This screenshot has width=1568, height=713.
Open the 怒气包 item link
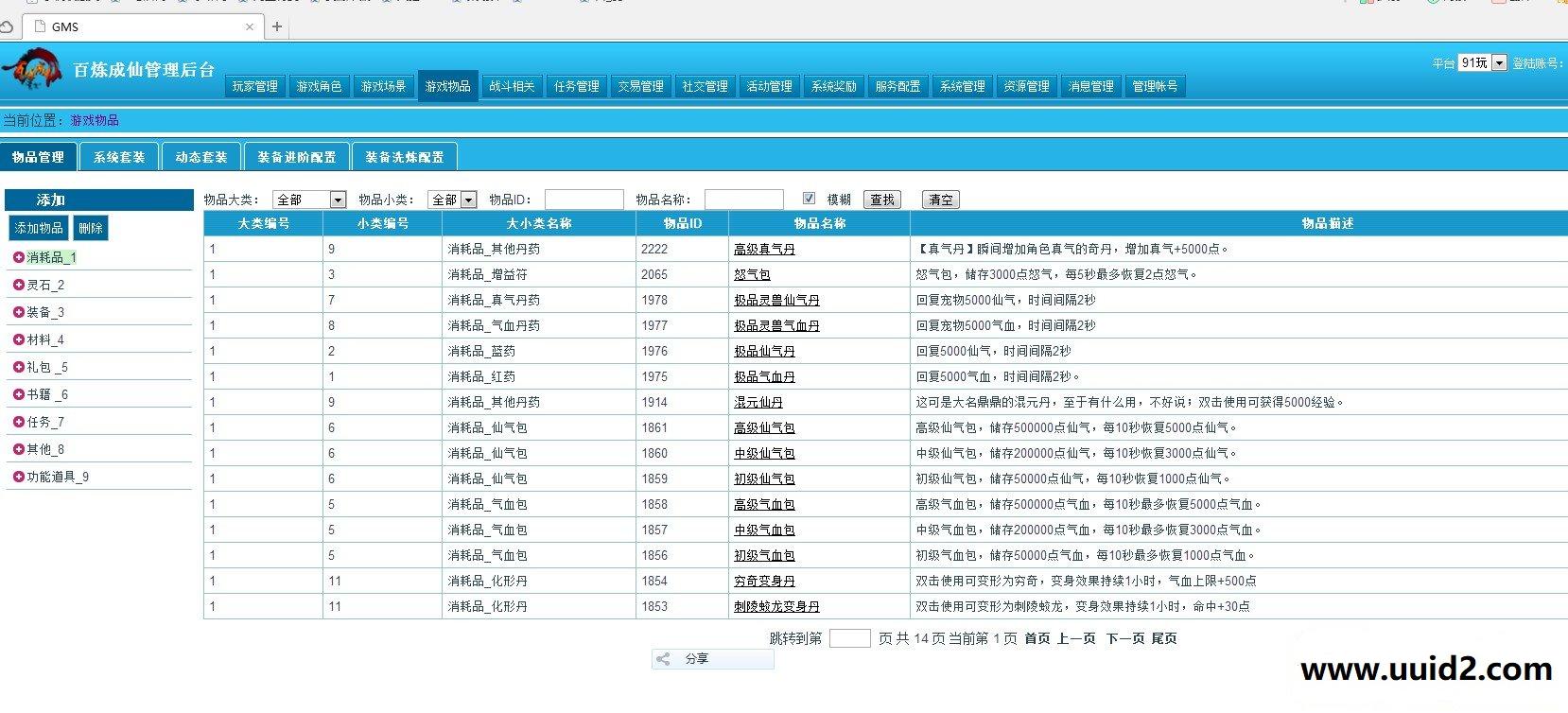click(x=752, y=274)
